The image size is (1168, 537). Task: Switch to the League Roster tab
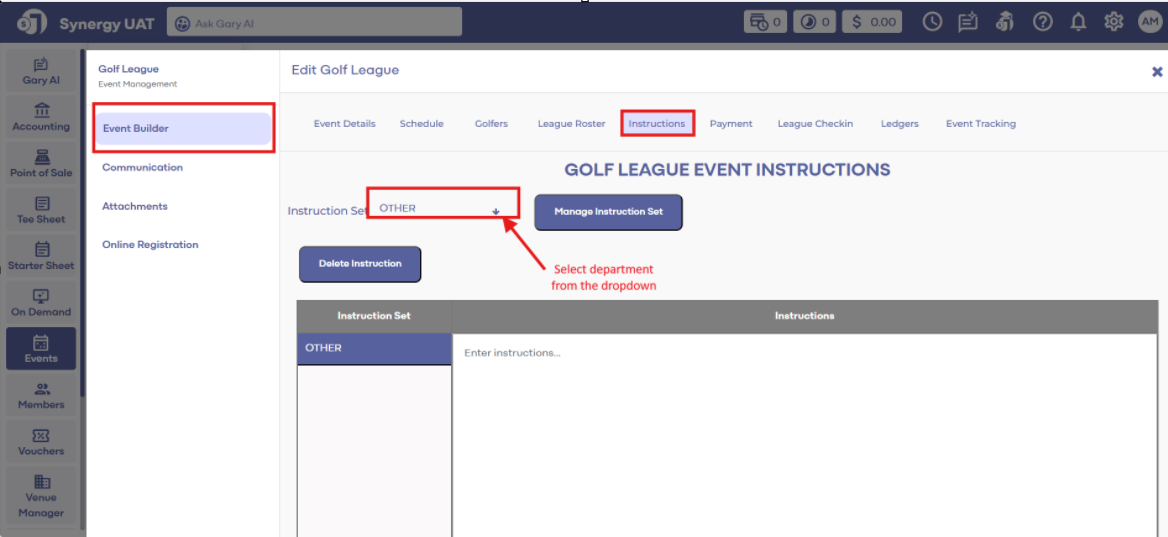tap(571, 124)
